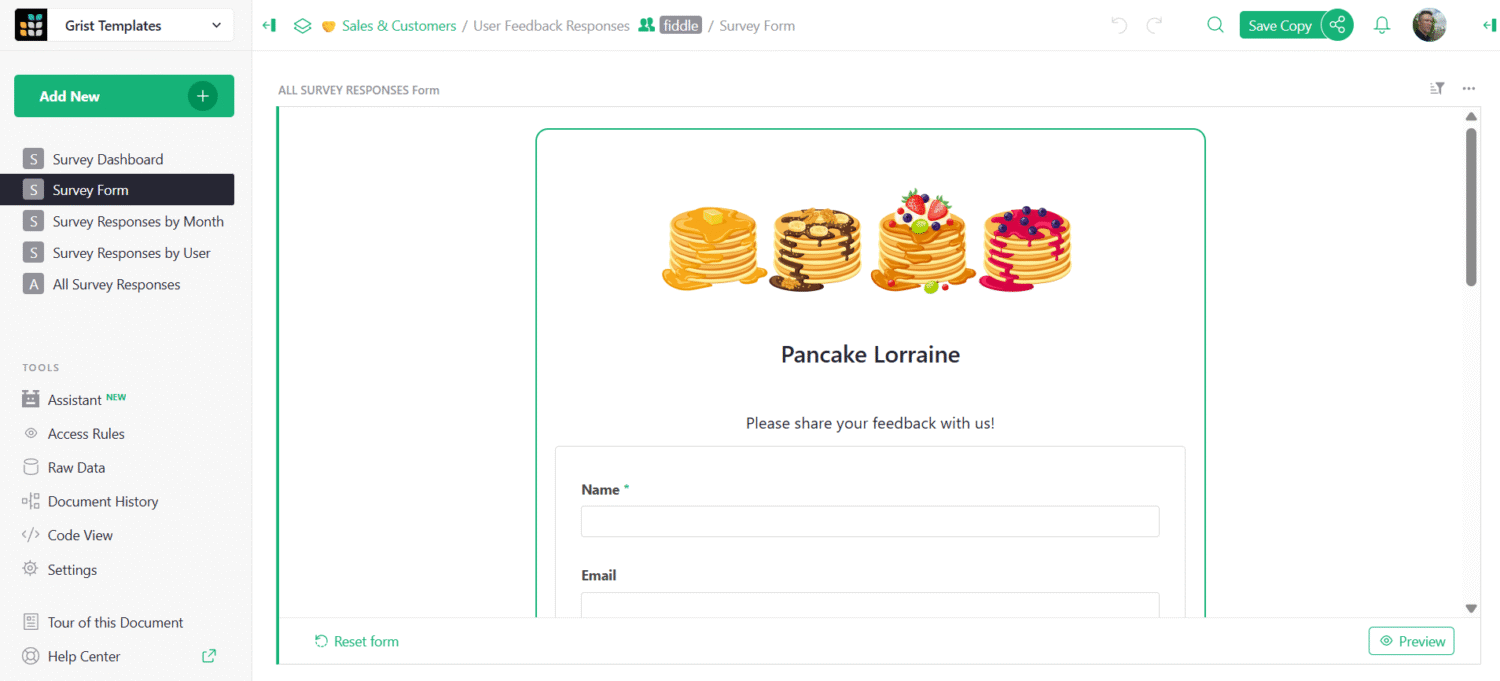Click the Save Copy button
1500x681 pixels.
pyautogui.click(x=1279, y=26)
